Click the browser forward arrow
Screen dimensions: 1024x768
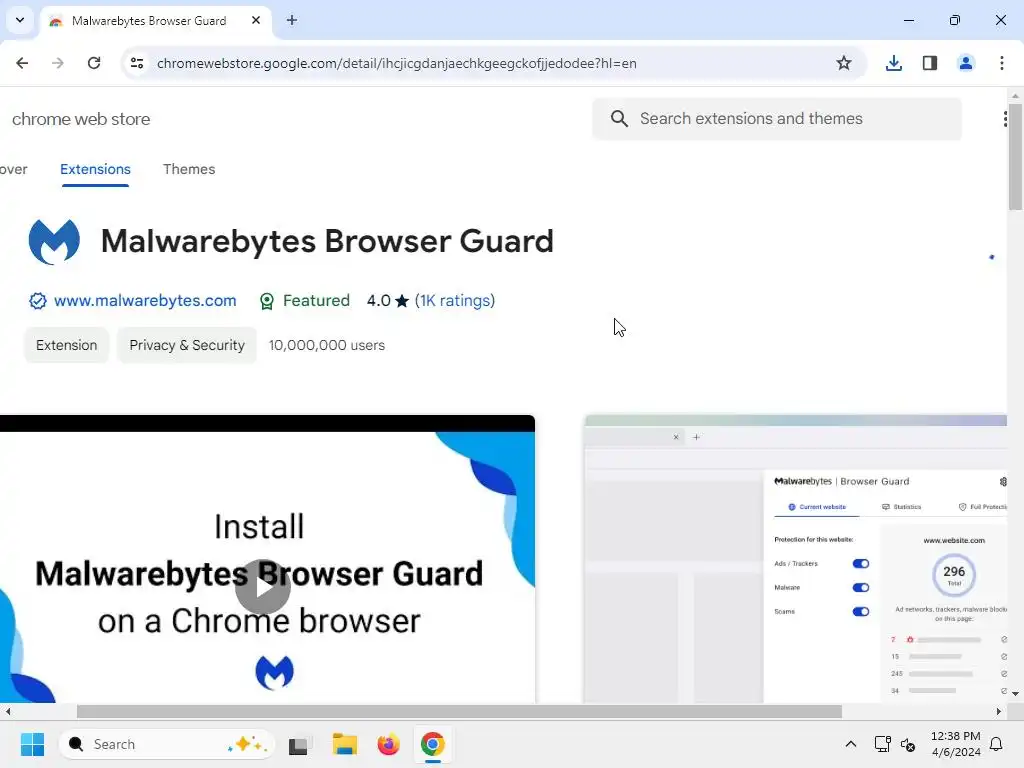(58, 63)
